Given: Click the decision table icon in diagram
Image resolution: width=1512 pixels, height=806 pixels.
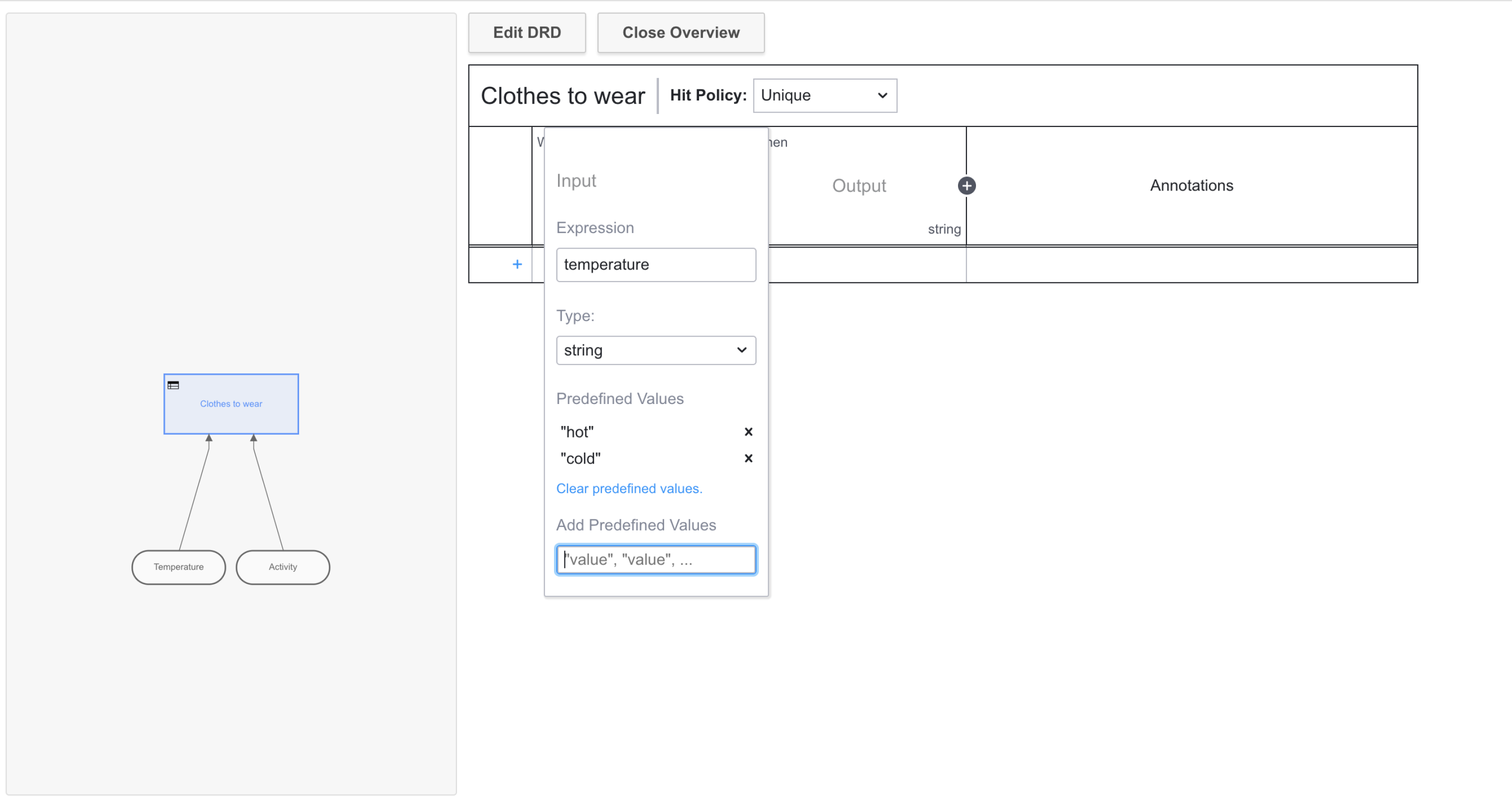Looking at the screenshot, I should coord(173,385).
